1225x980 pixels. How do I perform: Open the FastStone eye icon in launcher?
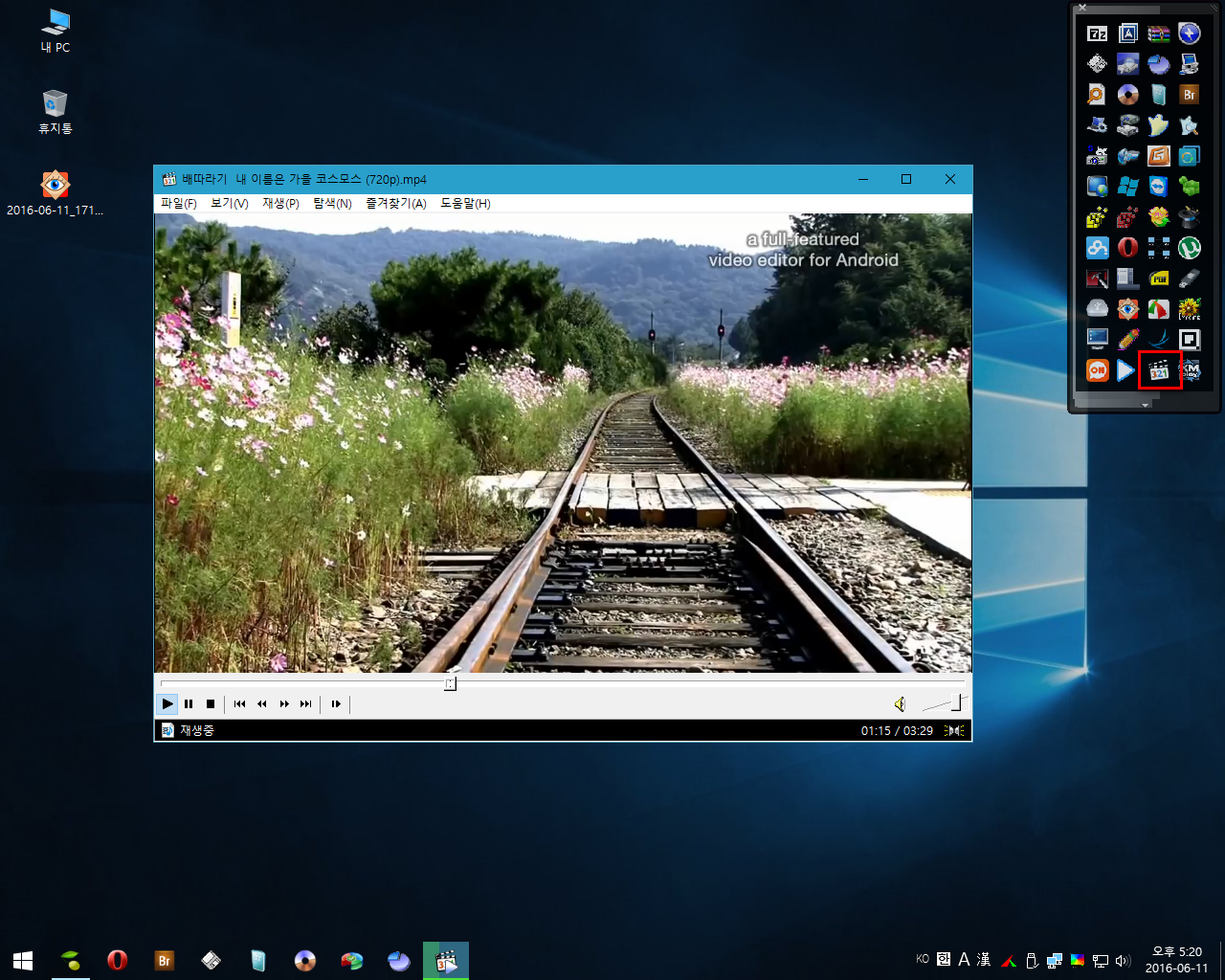(x=1128, y=309)
